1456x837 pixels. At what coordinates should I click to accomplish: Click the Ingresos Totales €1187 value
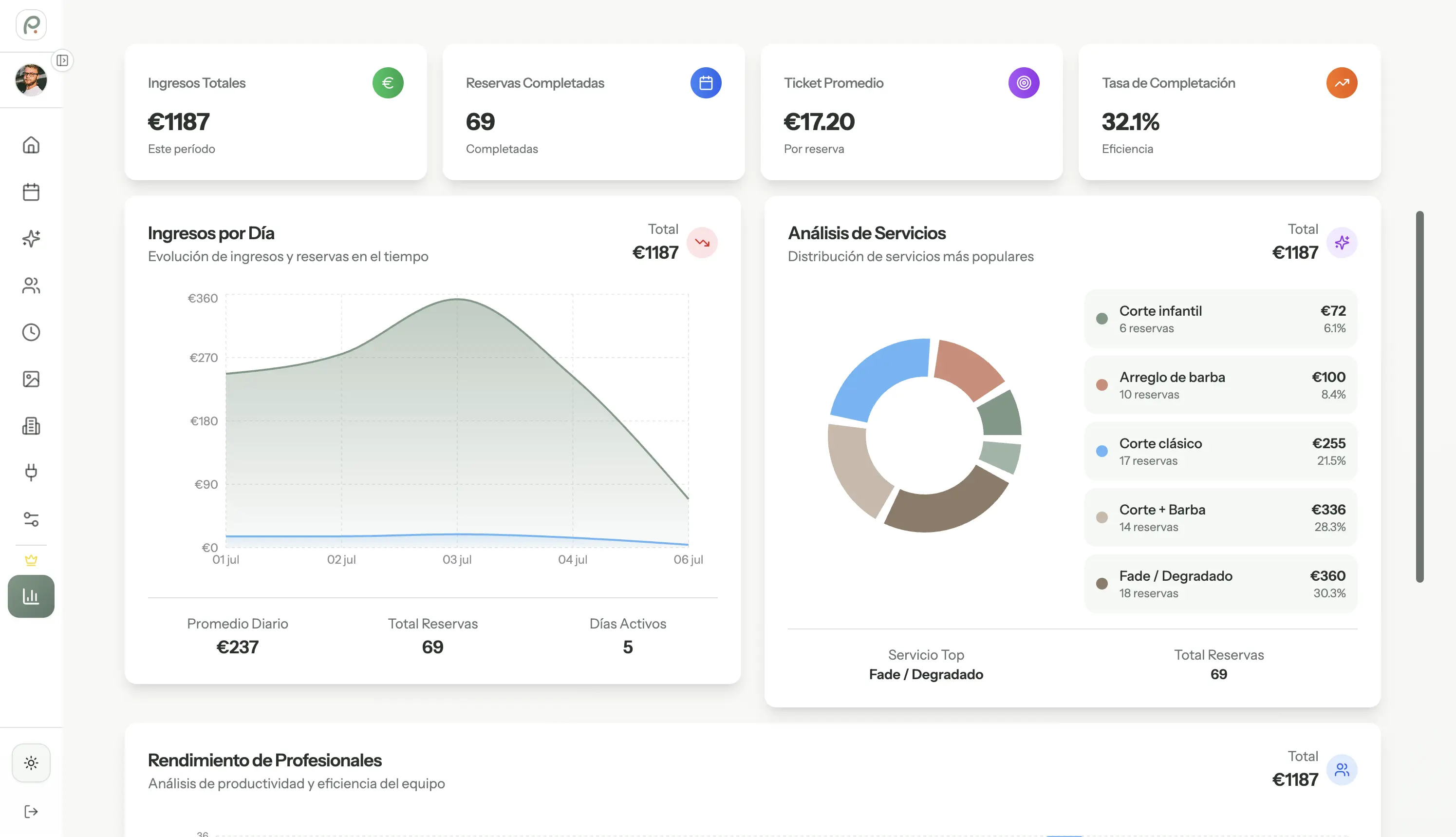[x=179, y=122]
